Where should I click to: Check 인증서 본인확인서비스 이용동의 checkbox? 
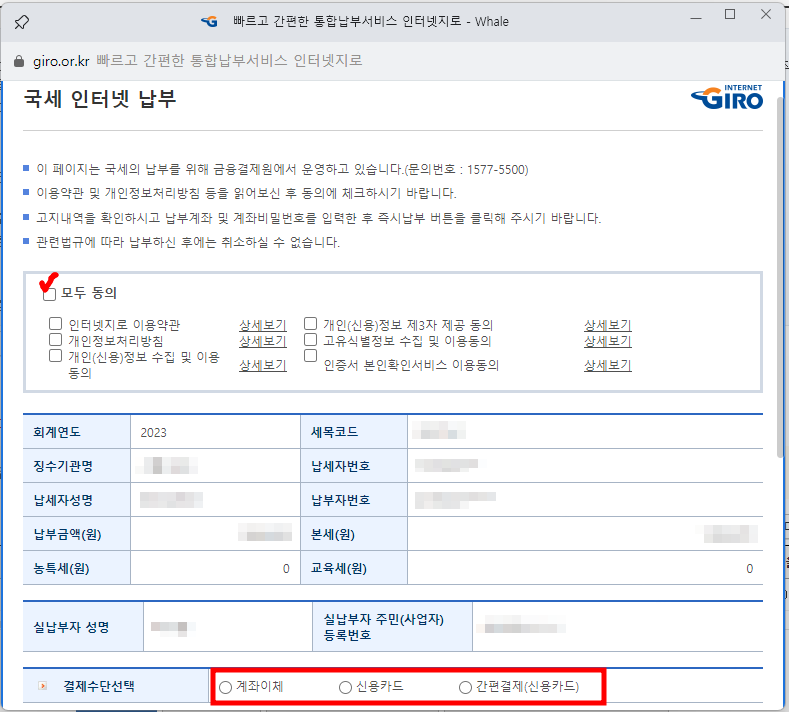tap(310, 356)
